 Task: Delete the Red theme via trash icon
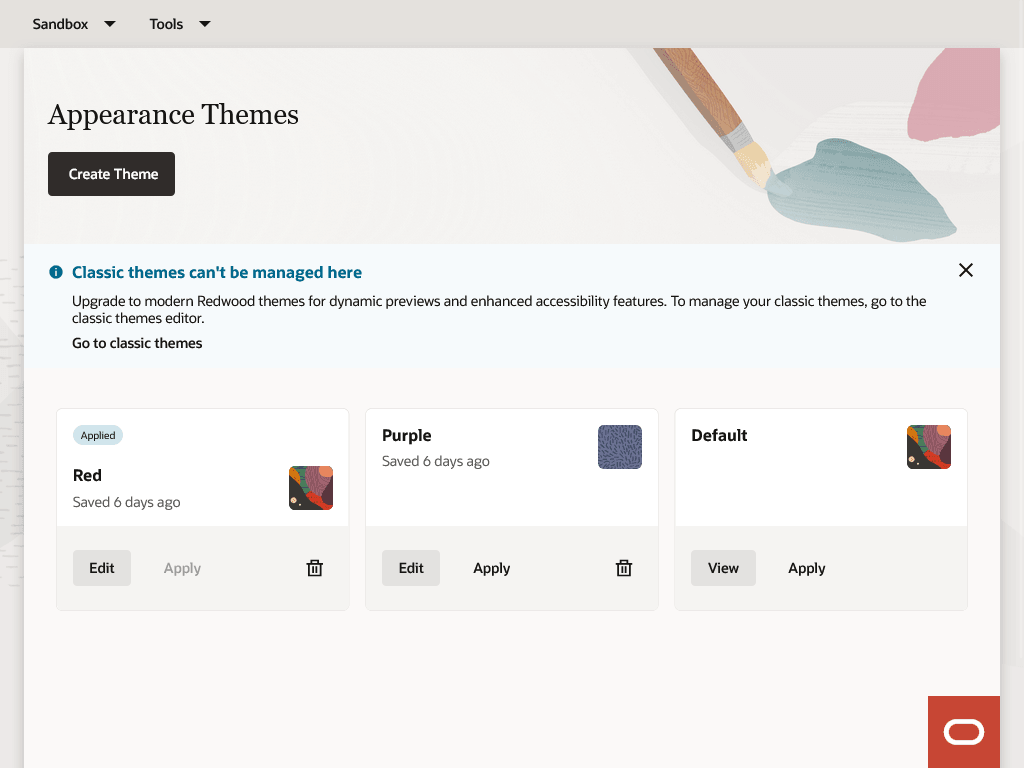314,567
